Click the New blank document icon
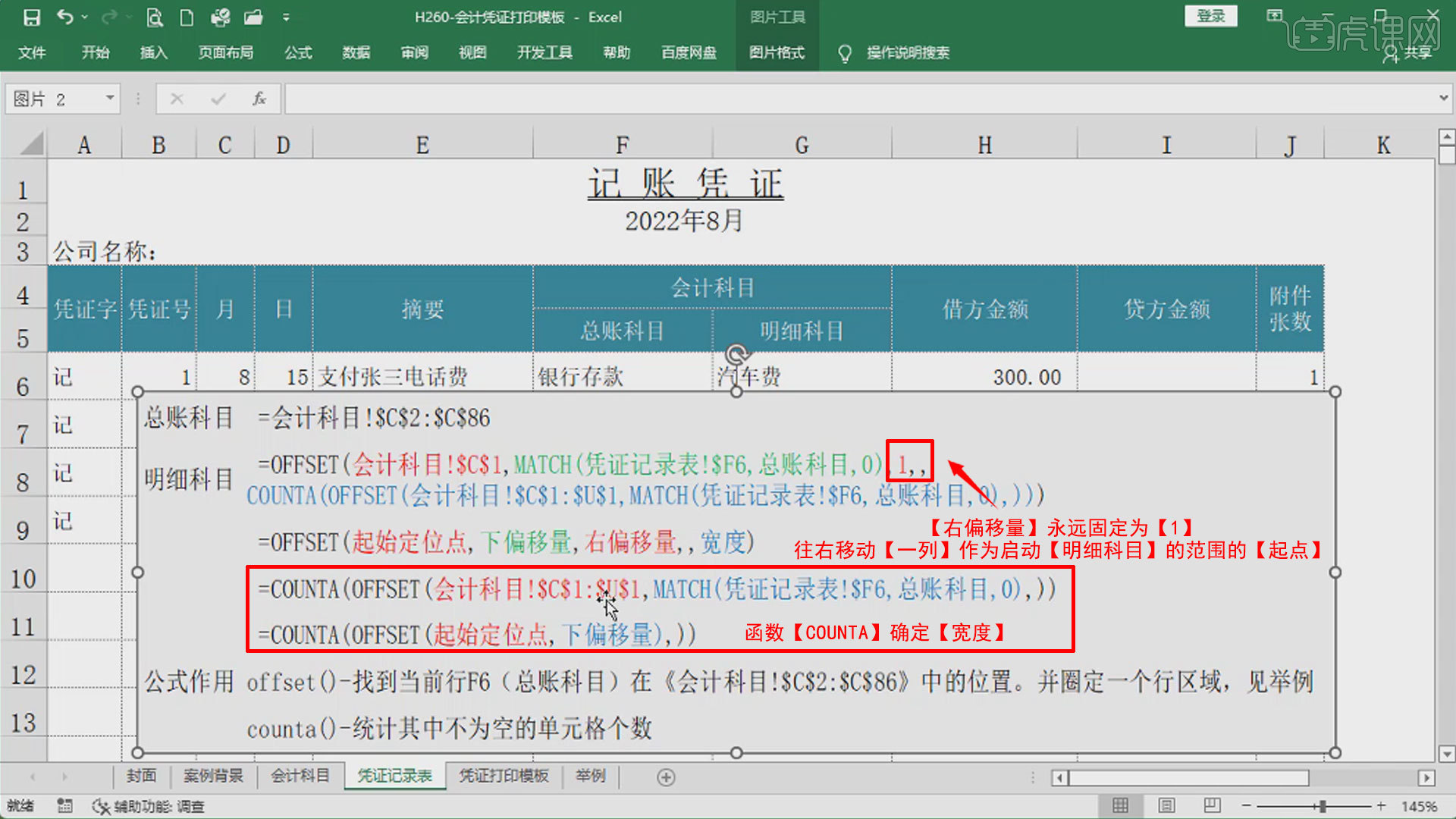Image resolution: width=1456 pixels, height=819 pixels. [x=187, y=17]
